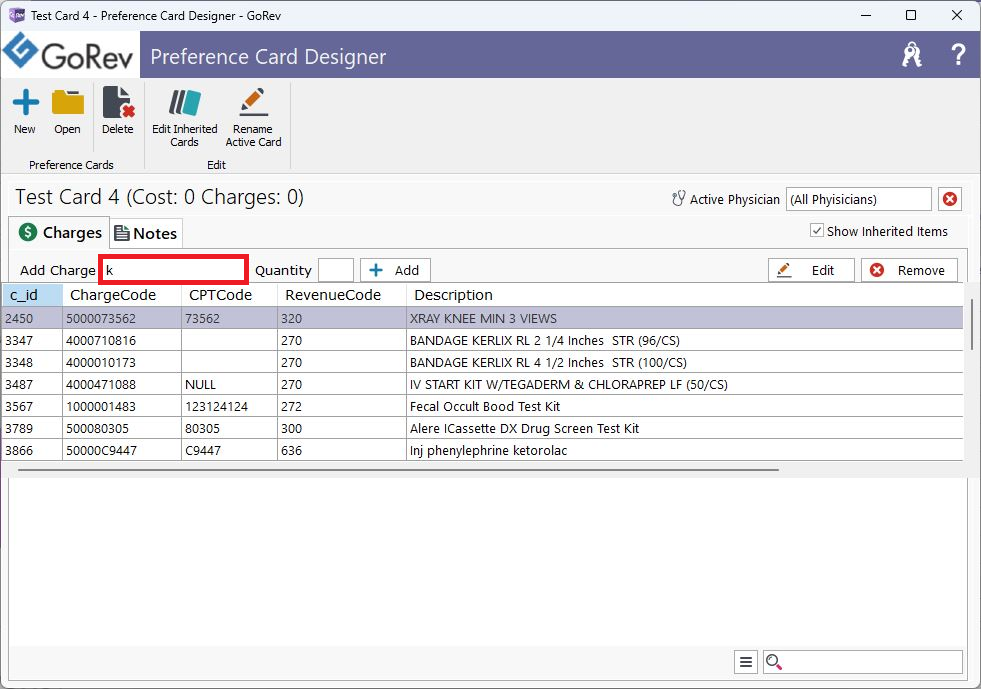Click charge code 4000010173 cell

[x=122, y=362]
